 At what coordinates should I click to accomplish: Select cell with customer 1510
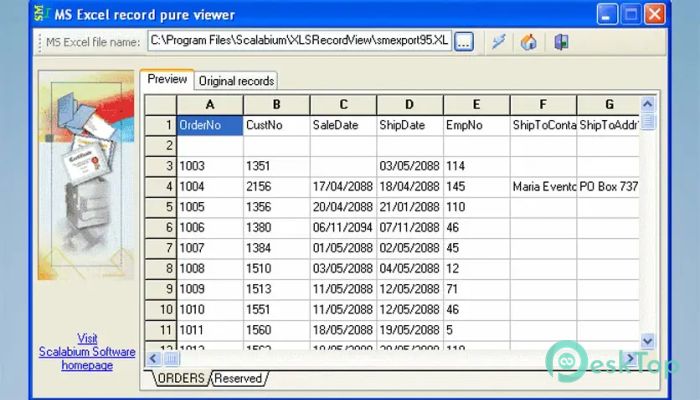point(276,269)
